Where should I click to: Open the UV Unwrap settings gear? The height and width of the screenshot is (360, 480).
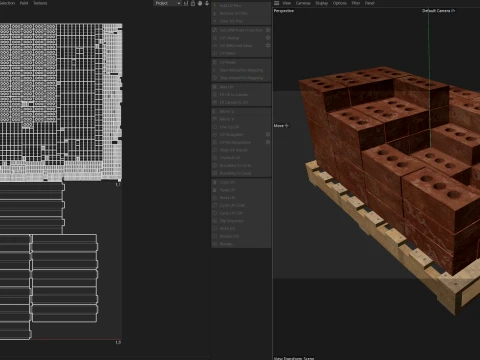click(268, 38)
